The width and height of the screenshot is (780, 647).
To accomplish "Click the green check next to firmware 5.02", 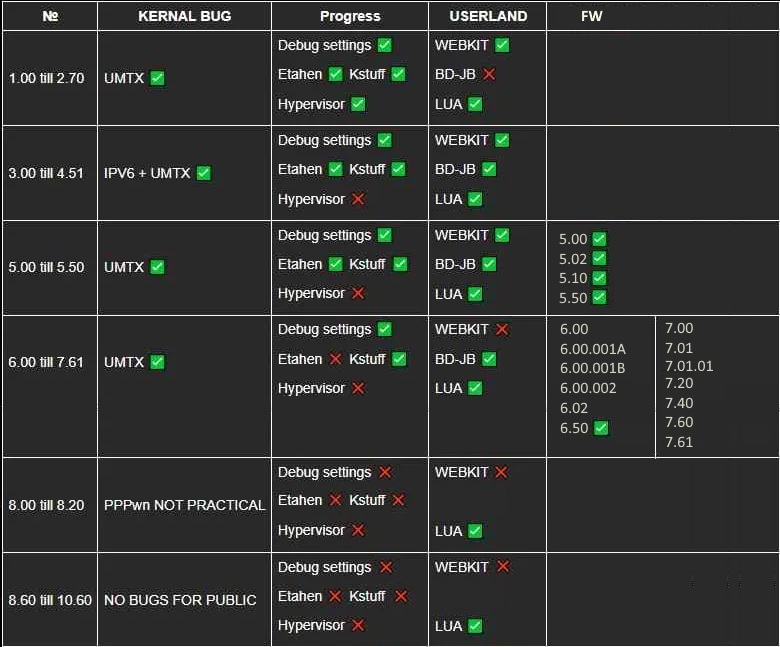I will pos(599,259).
